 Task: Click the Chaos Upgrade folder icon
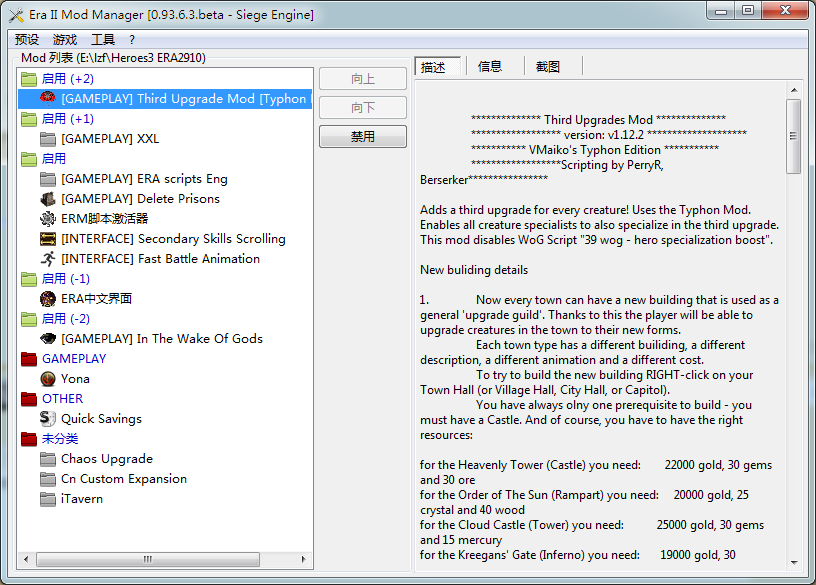(x=48, y=459)
